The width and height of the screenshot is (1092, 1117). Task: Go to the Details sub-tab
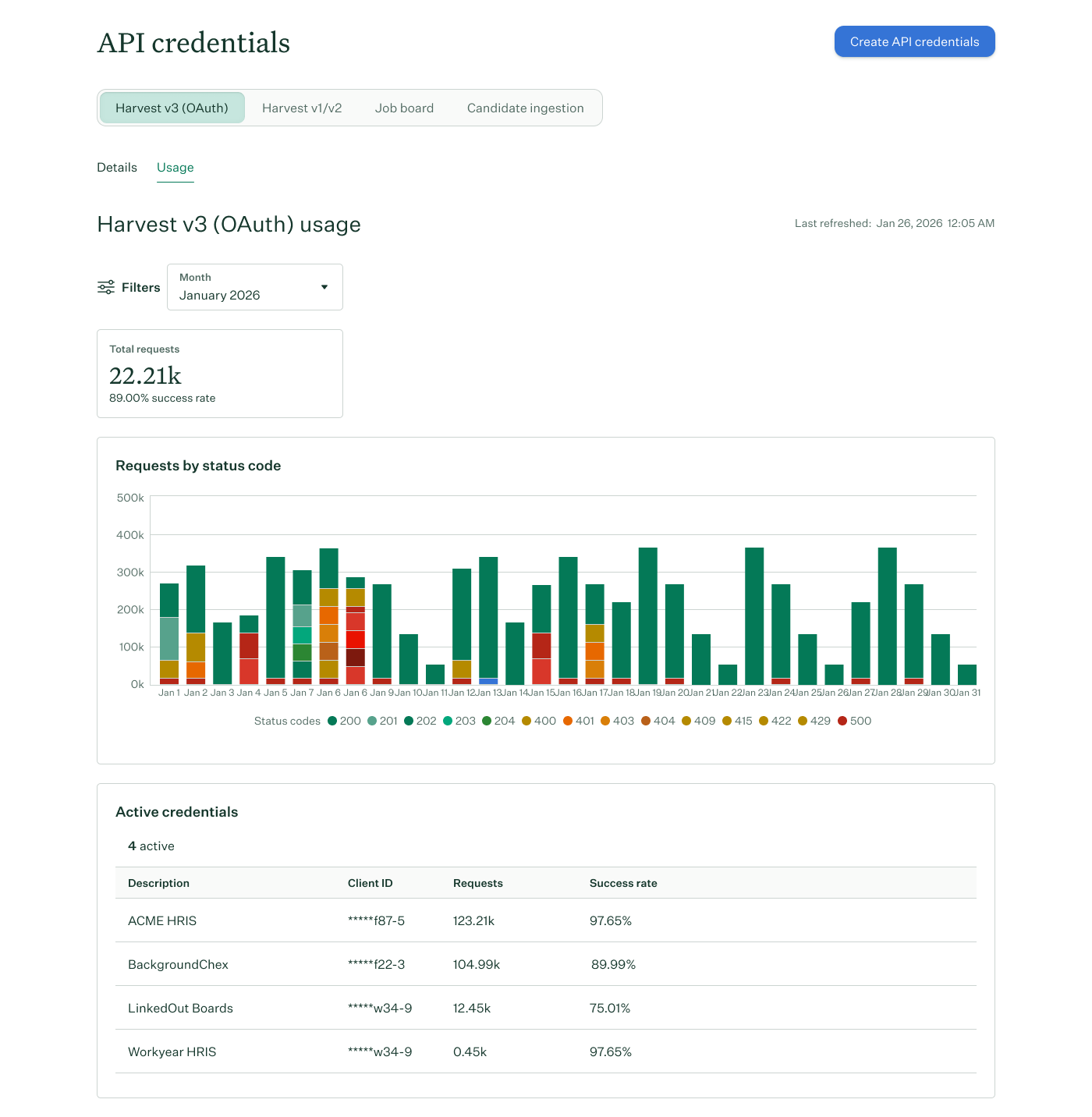(x=117, y=167)
